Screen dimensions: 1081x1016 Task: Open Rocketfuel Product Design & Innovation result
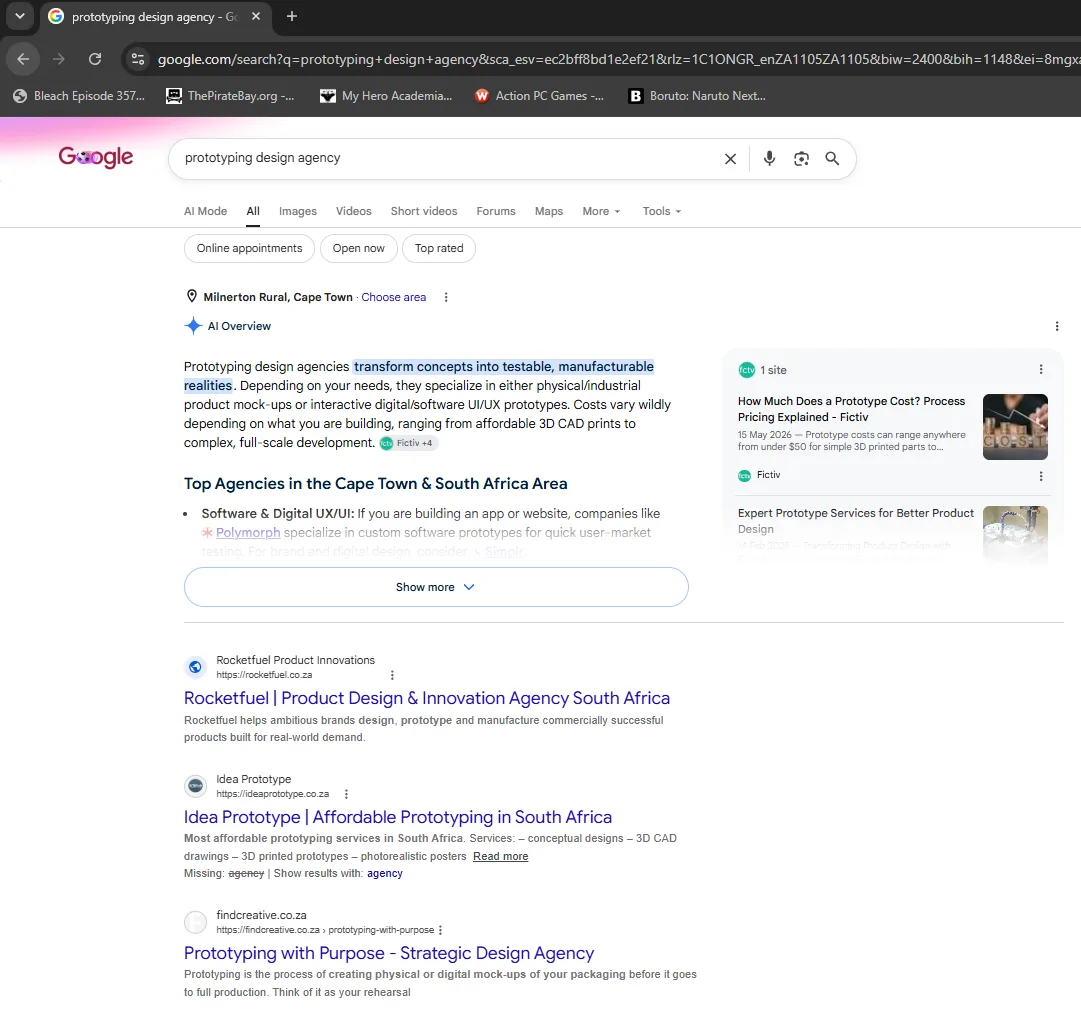point(427,698)
